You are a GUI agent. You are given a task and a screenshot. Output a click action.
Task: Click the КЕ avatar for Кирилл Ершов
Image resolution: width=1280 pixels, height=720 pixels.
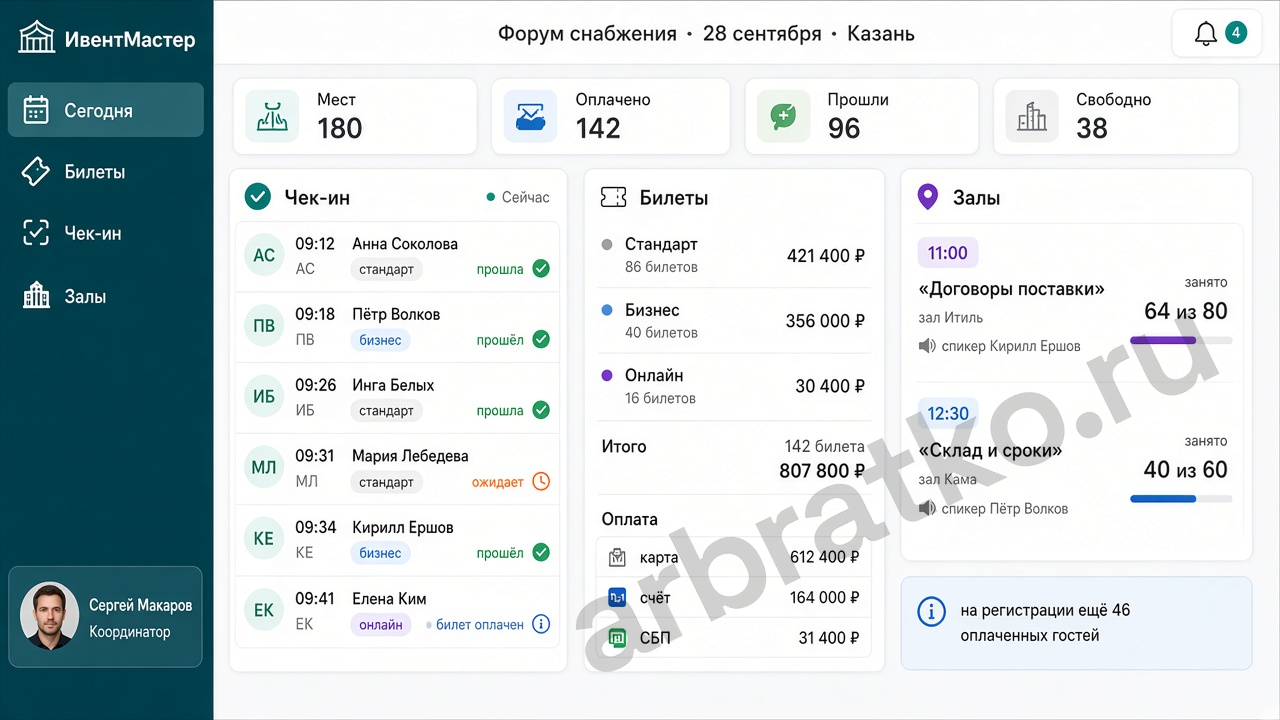(264, 539)
